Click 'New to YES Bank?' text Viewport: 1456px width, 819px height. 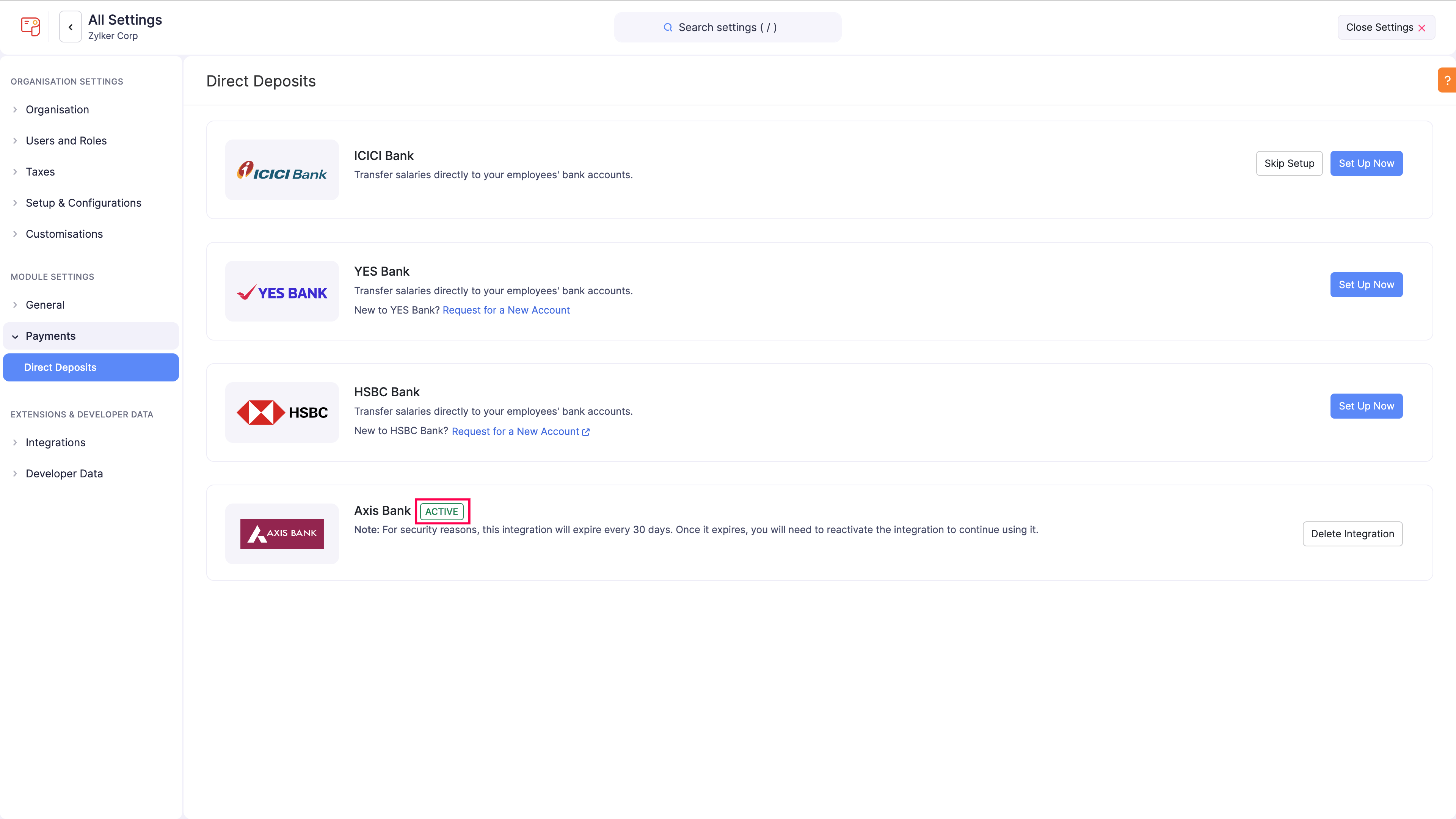point(397,310)
